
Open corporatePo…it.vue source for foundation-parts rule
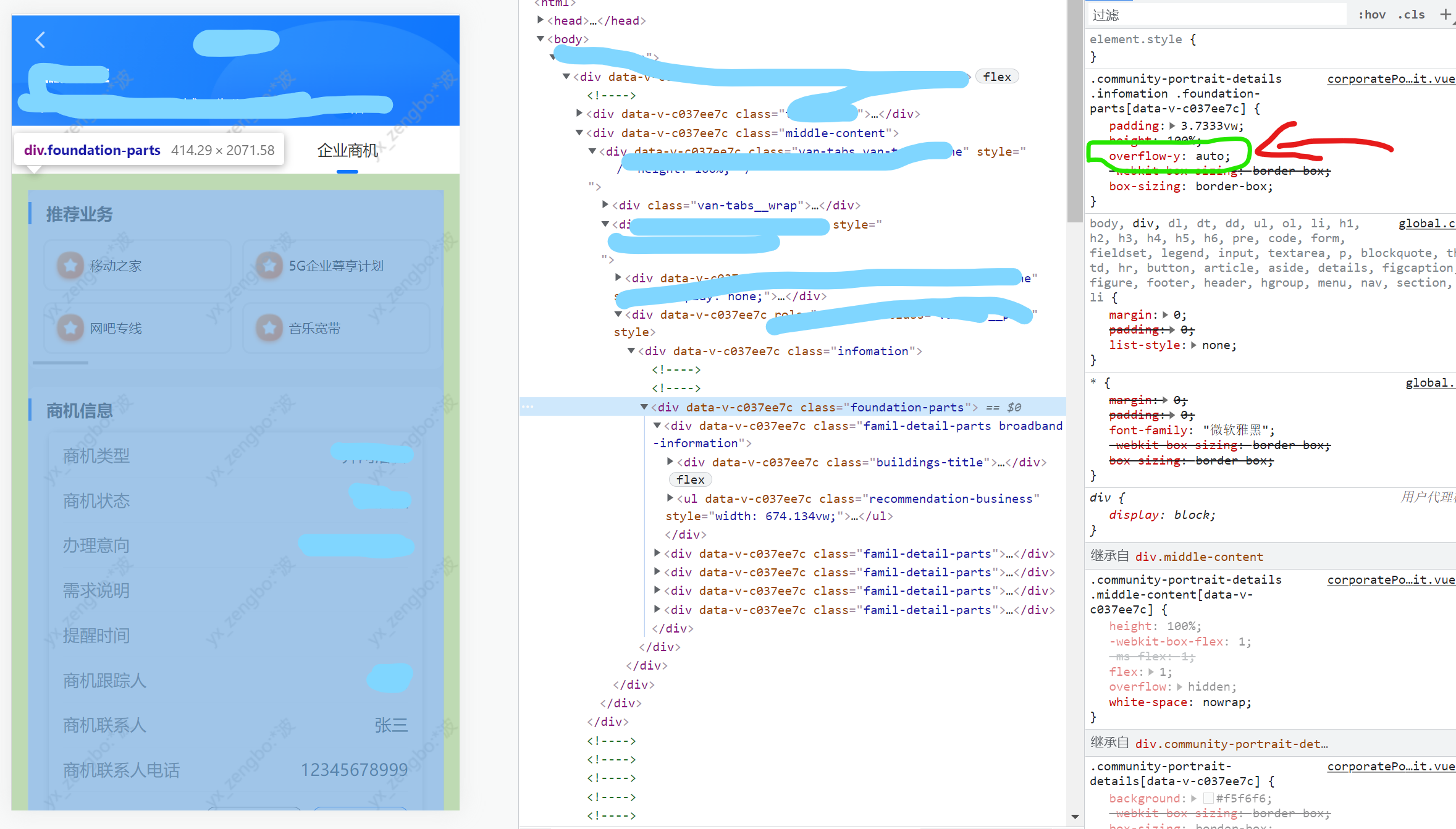click(1391, 78)
